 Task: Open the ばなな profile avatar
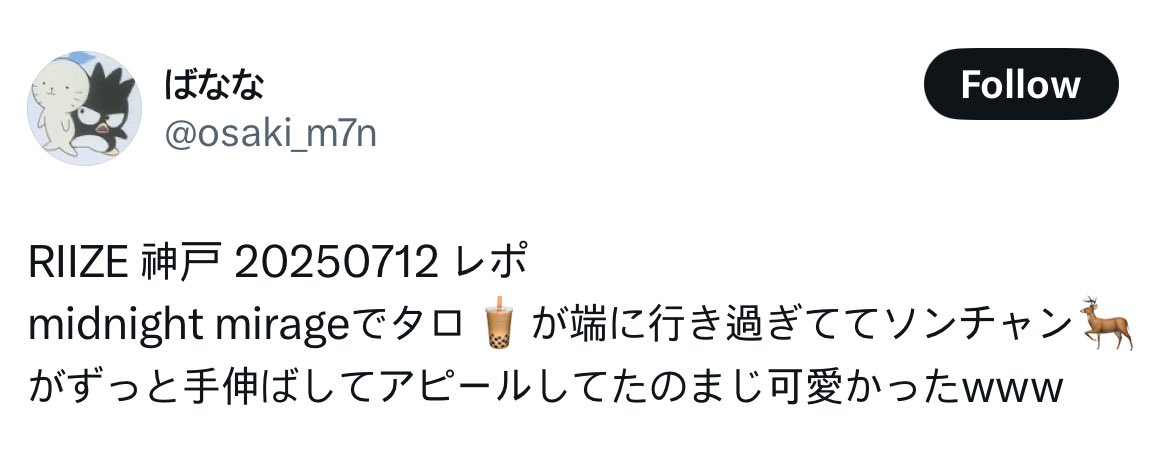(84, 108)
